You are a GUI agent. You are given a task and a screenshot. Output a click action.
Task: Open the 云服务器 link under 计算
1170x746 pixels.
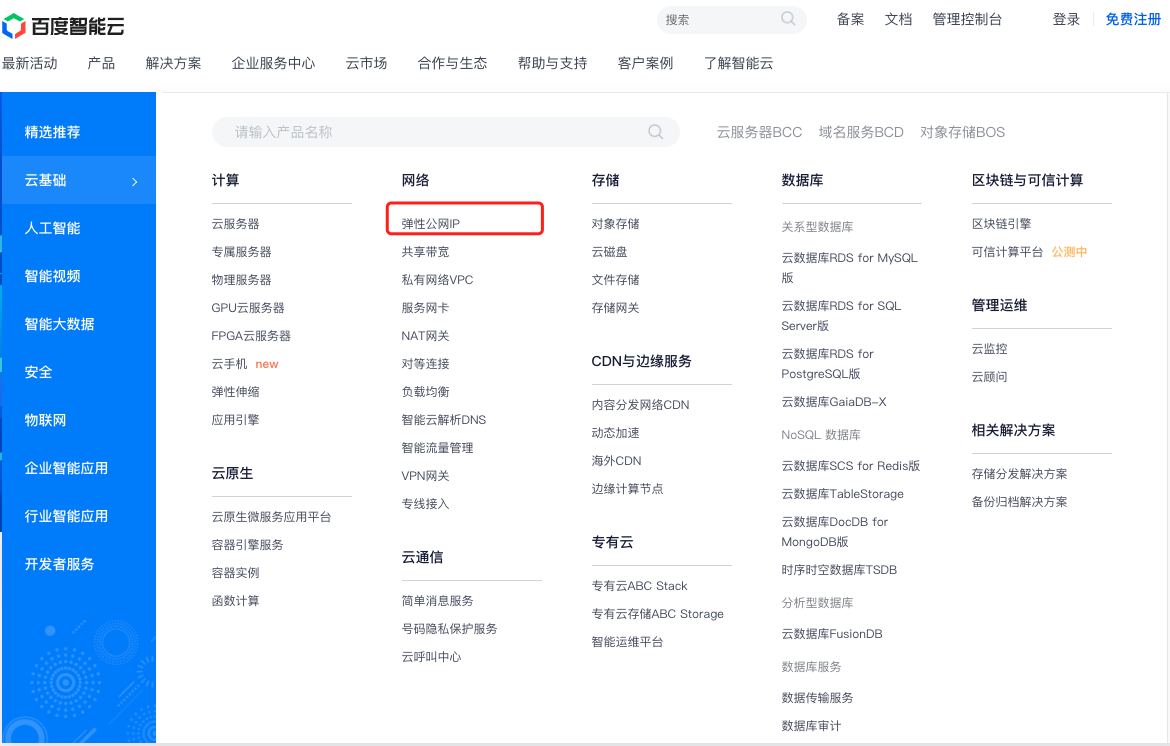click(235, 224)
